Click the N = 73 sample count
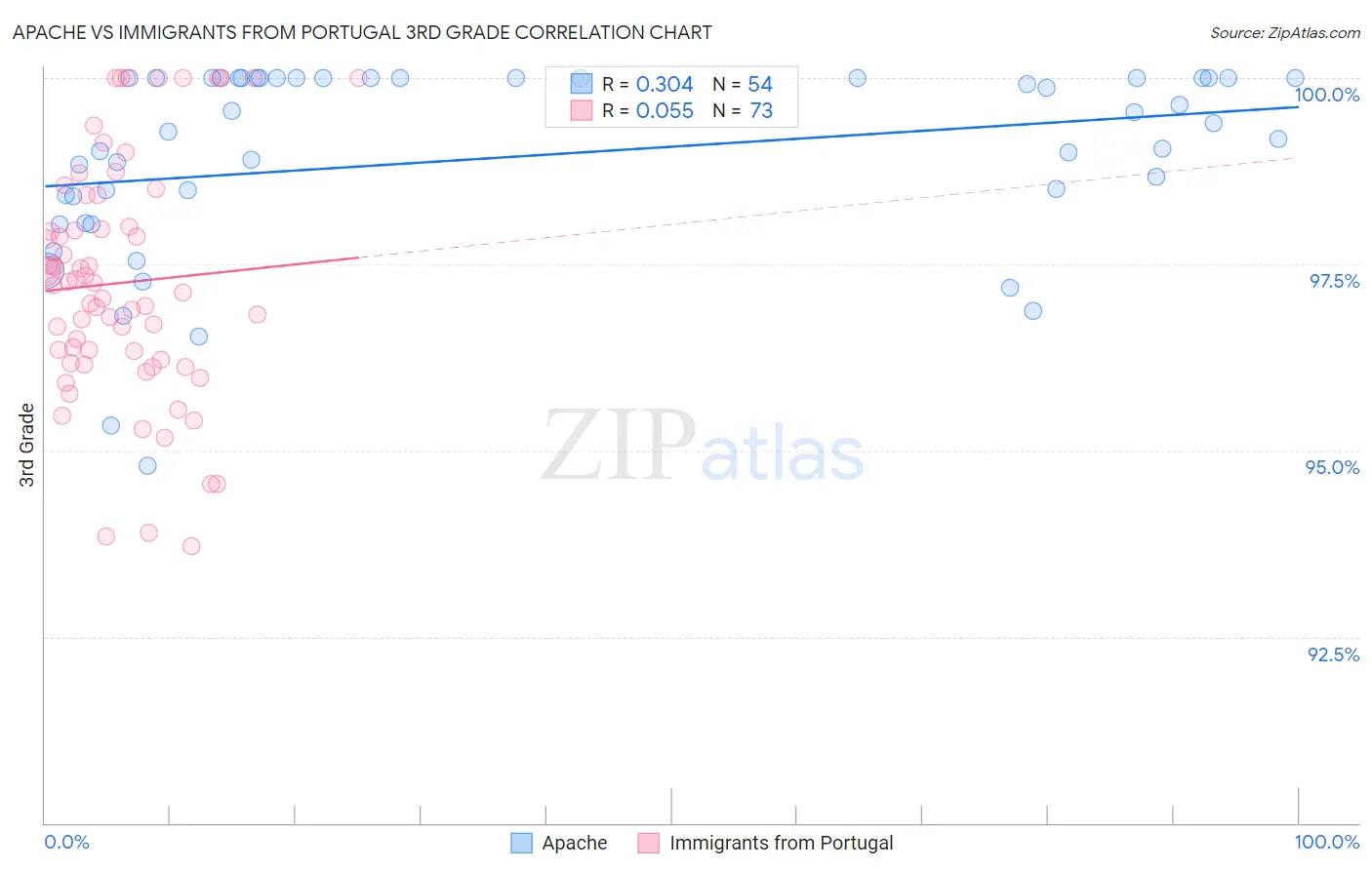 (743, 110)
